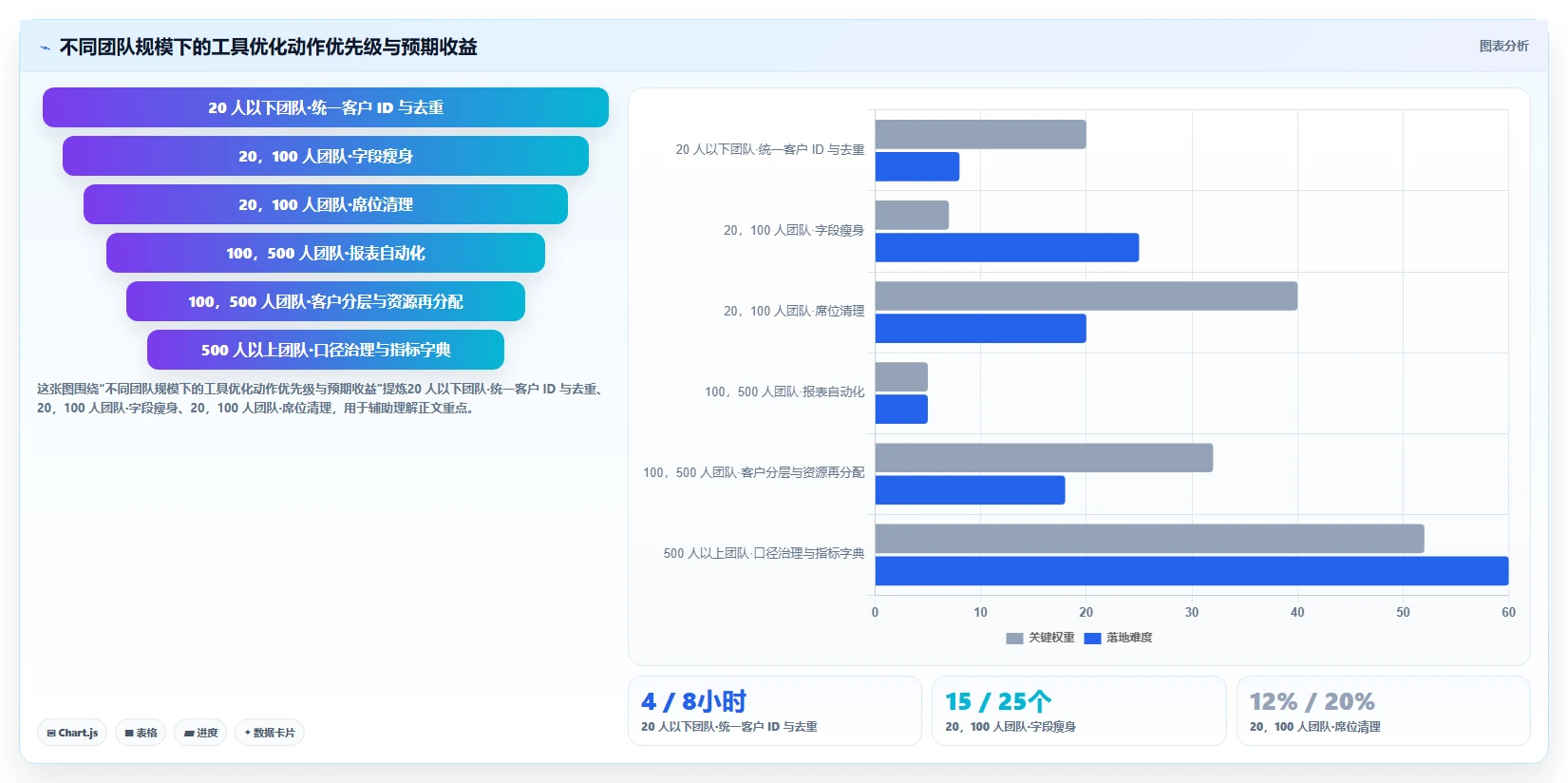
Task: Click y-axis label 20，100 人团队·席位清理
Action: (x=794, y=311)
